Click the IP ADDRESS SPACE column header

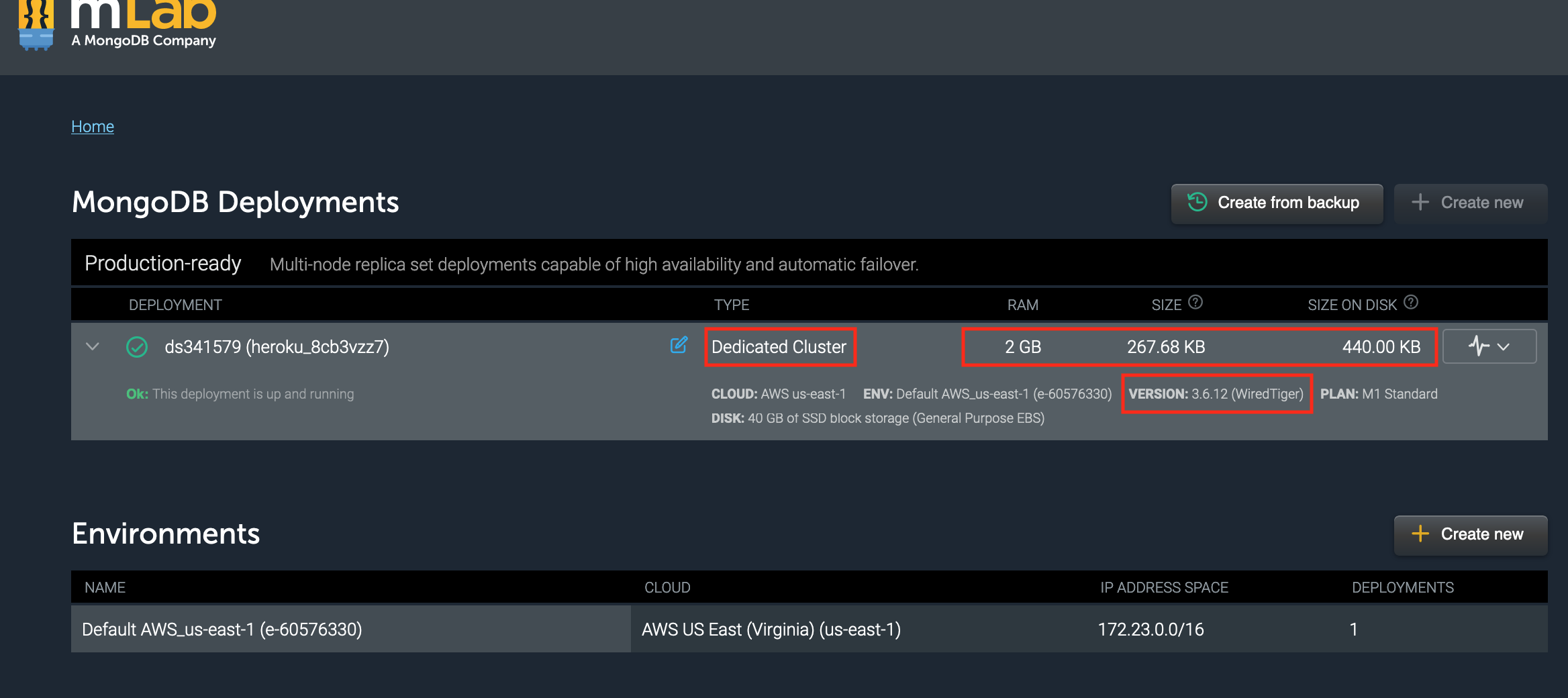pyautogui.click(x=1164, y=587)
